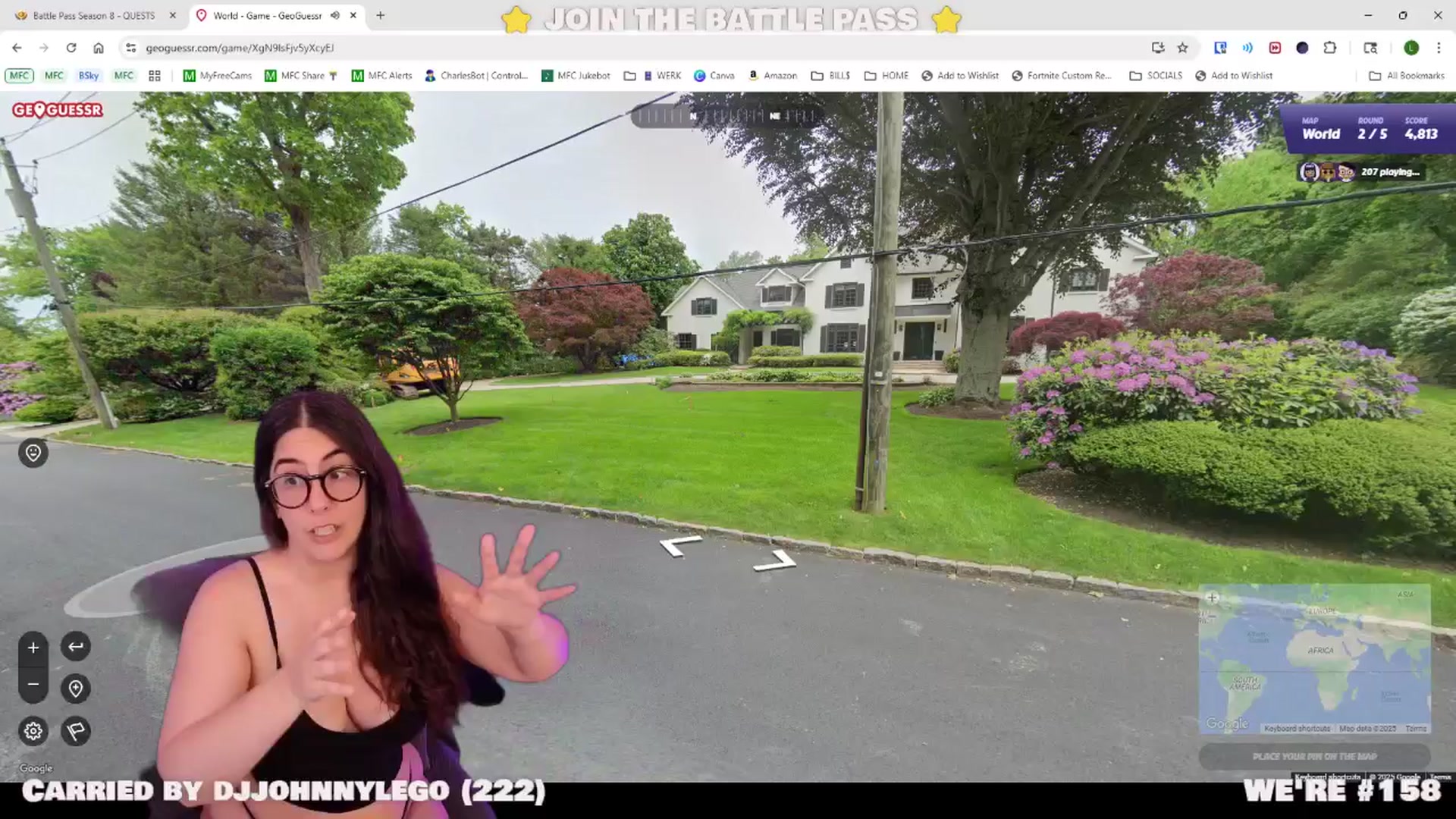Image resolution: width=1456 pixels, height=819 pixels.
Task: Return to start checkpoint pin button
Action: click(76, 689)
